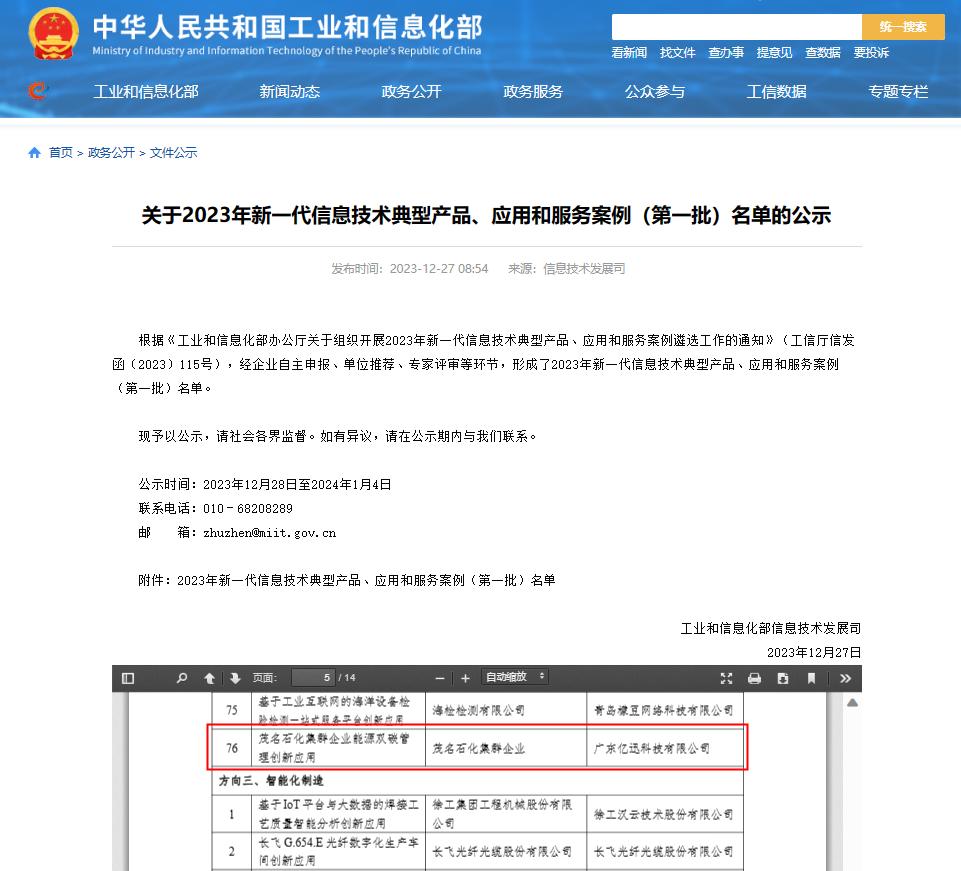Open the PDF viewer's additional tools menu
The image size is (961, 871).
(x=845, y=678)
